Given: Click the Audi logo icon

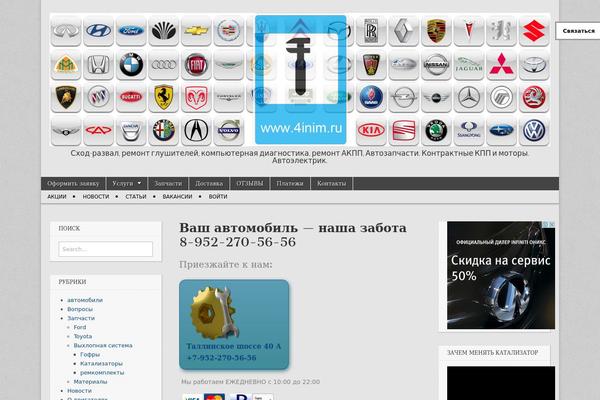Looking at the screenshot, I should click(163, 64).
